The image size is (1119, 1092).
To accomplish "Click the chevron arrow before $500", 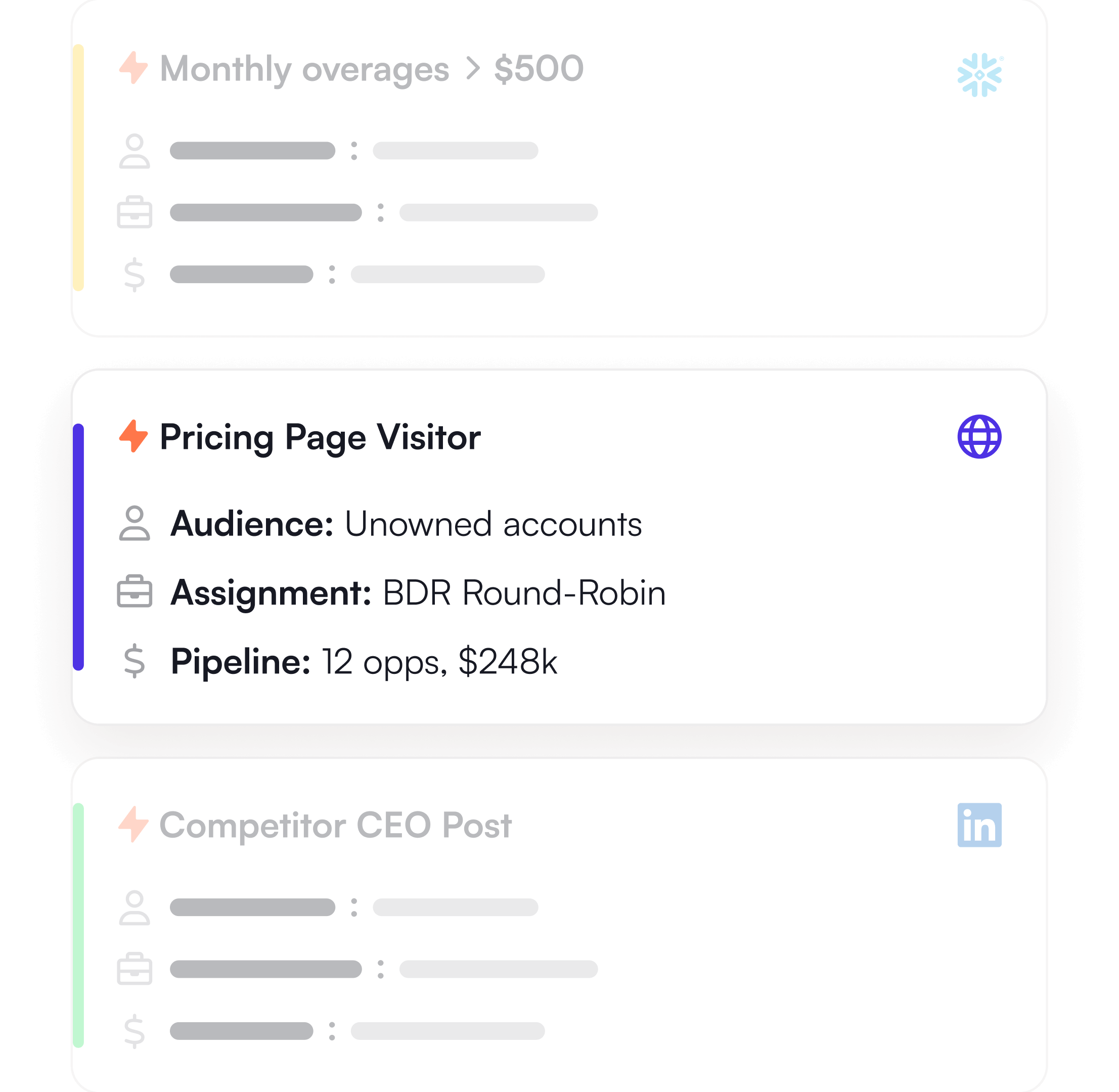I will click(473, 69).
